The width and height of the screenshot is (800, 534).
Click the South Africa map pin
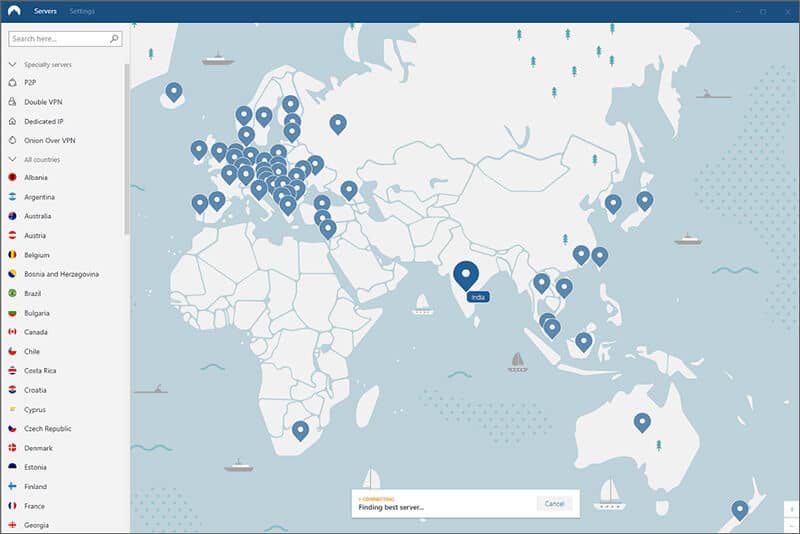point(301,431)
